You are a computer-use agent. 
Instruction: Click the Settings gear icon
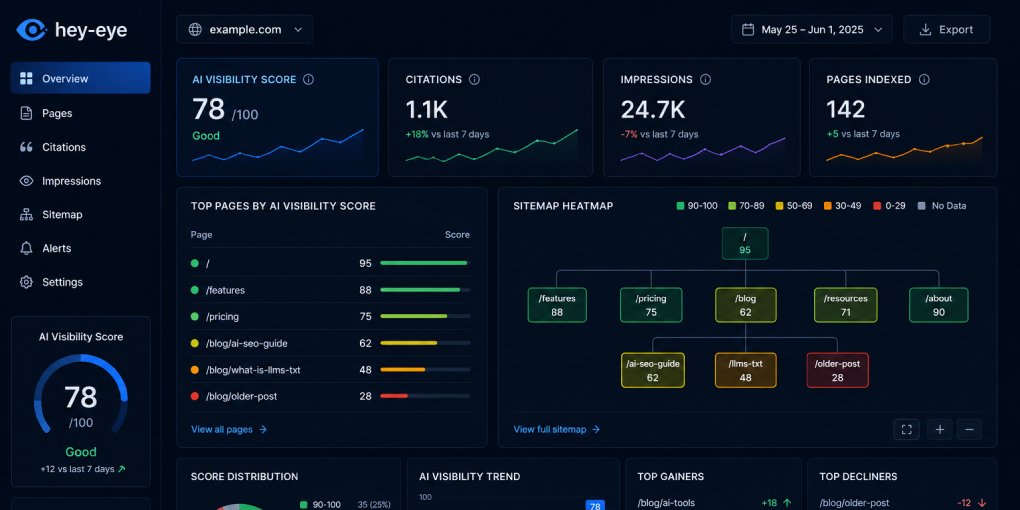(x=26, y=282)
